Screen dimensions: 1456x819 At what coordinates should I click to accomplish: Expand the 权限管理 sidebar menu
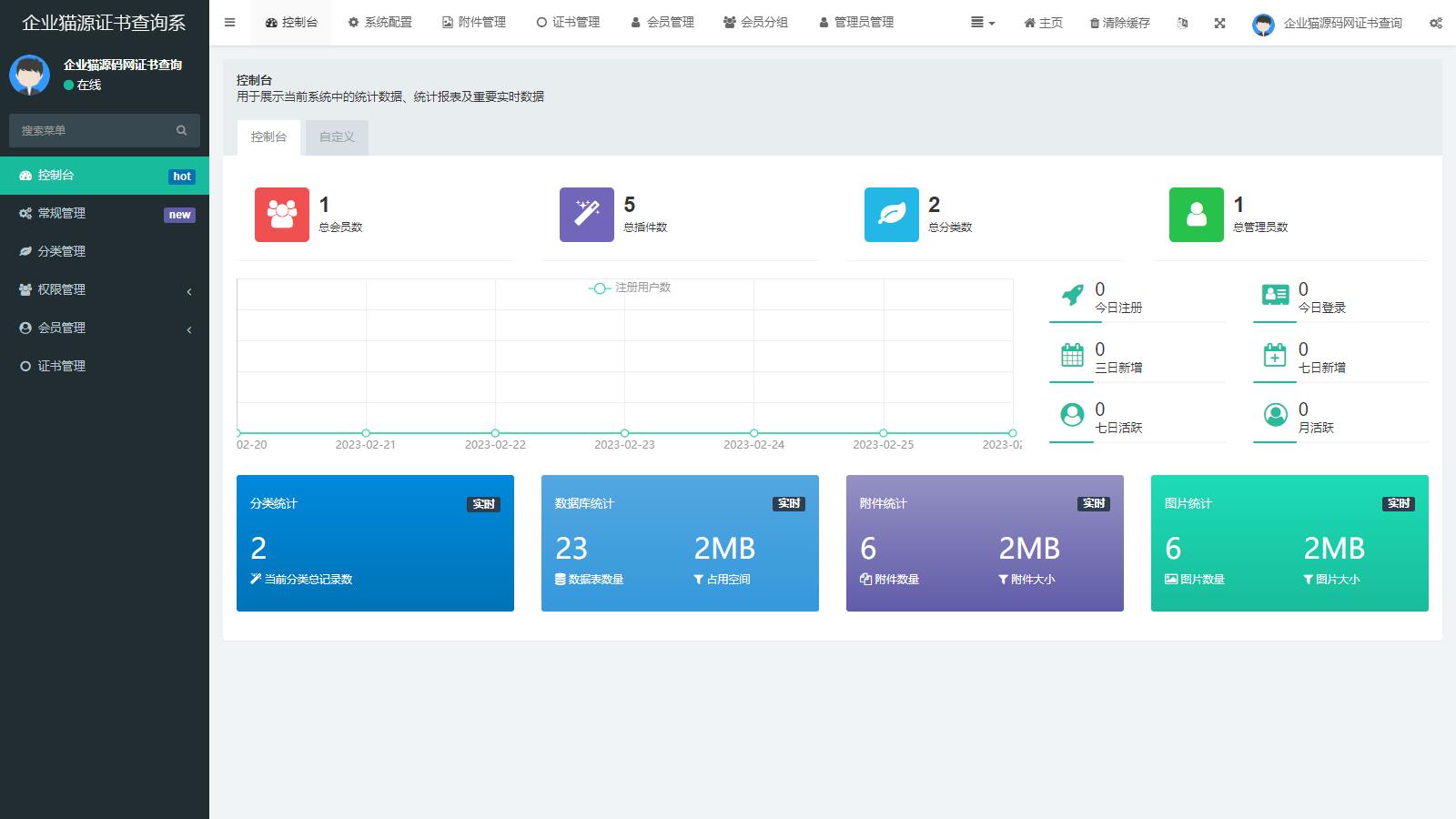(105, 289)
